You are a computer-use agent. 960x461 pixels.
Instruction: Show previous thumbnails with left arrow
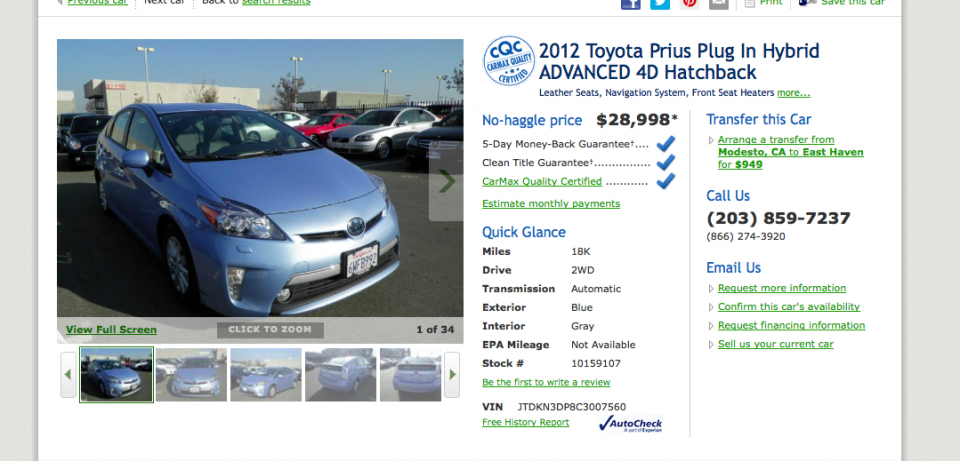68,374
